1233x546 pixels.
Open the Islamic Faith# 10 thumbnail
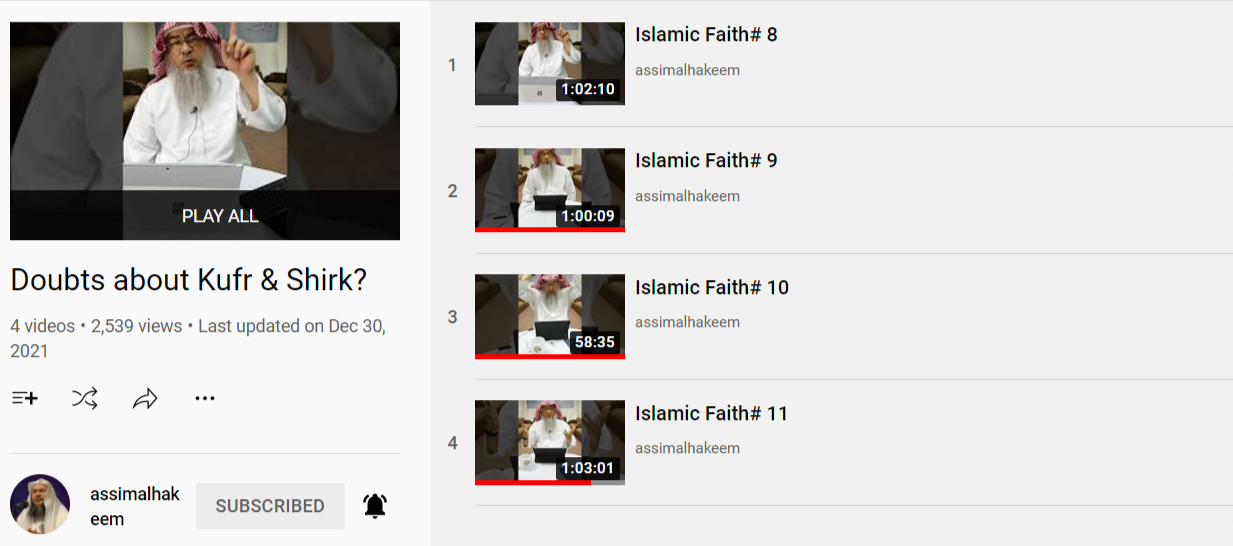[550, 316]
